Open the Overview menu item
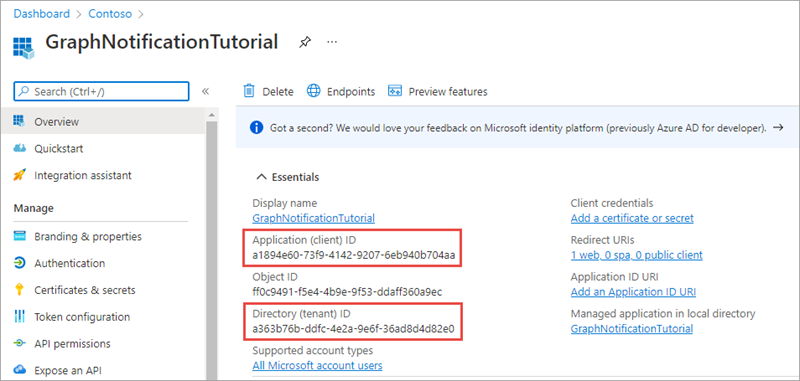Viewport: 800px width, 381px height. [103, 121]
